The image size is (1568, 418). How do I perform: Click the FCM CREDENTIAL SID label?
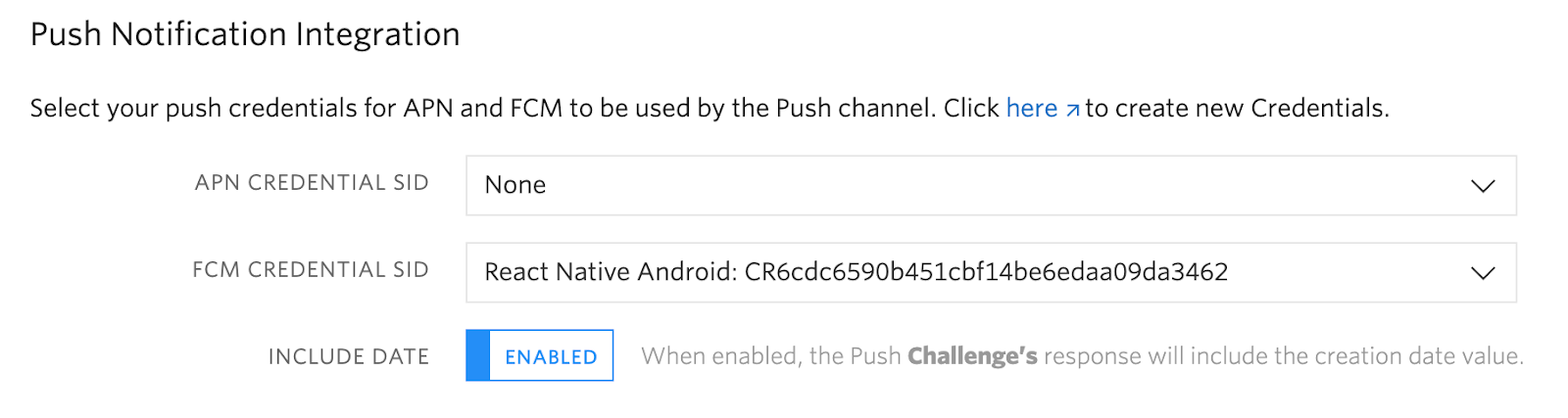[x=311, y=270]
